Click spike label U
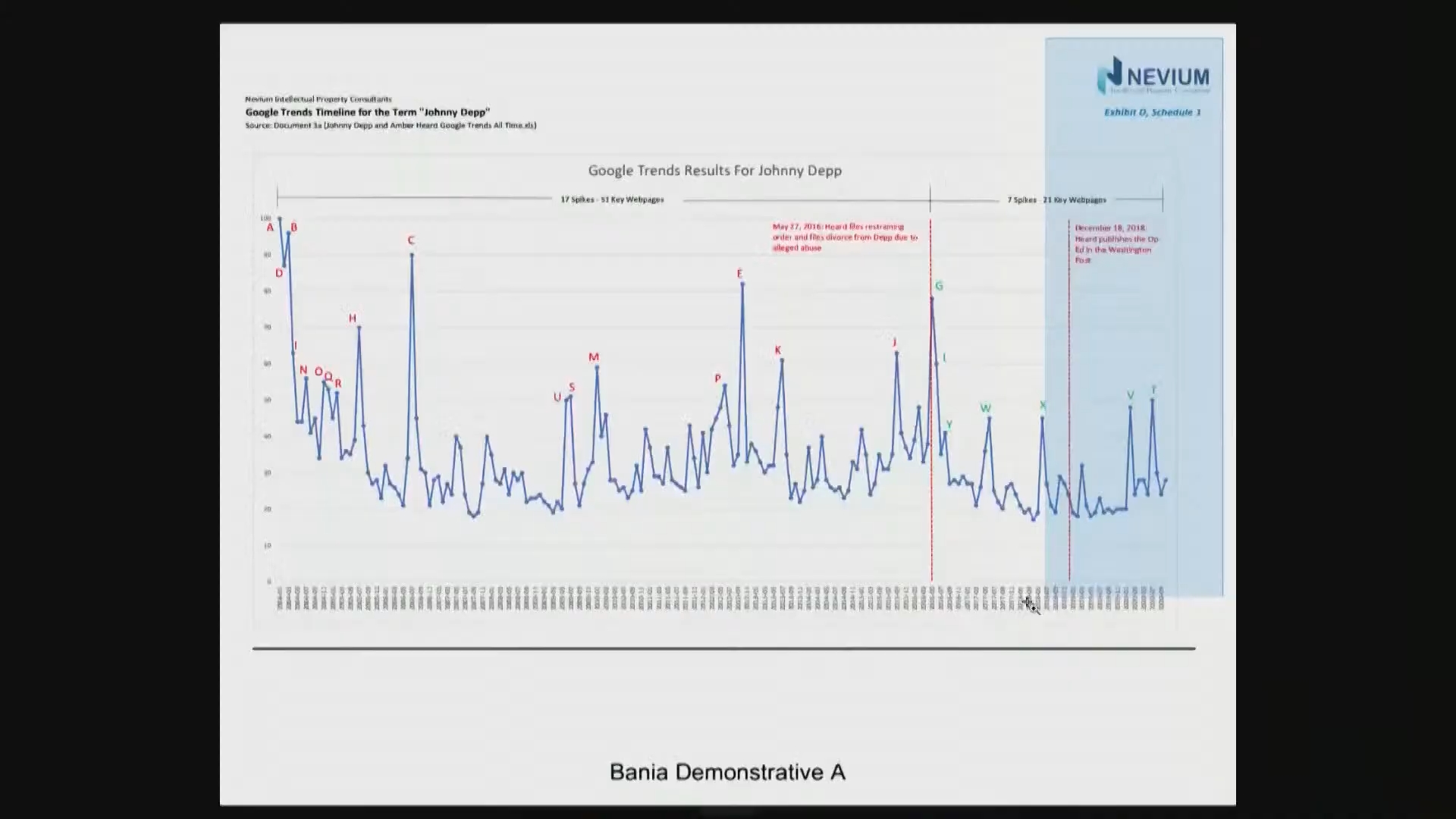This screenshot has height=819, width=1456. pos(557,397)
